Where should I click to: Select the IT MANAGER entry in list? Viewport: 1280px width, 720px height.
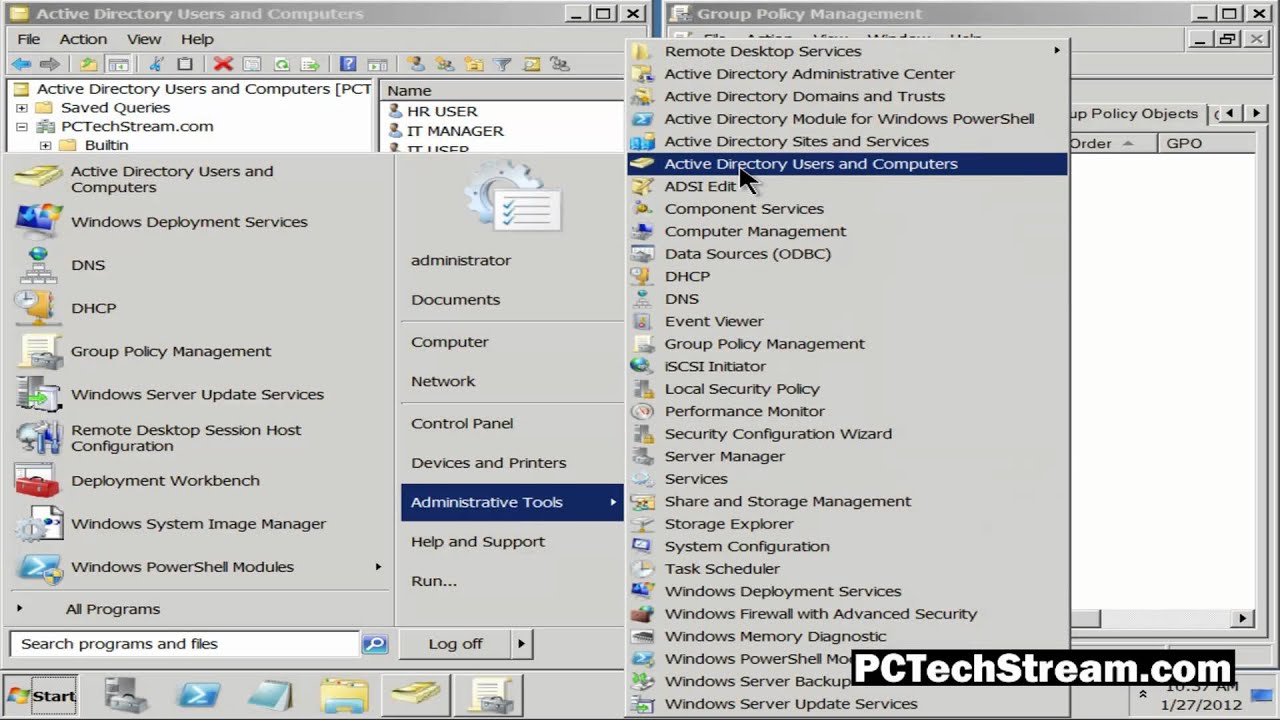455,131
